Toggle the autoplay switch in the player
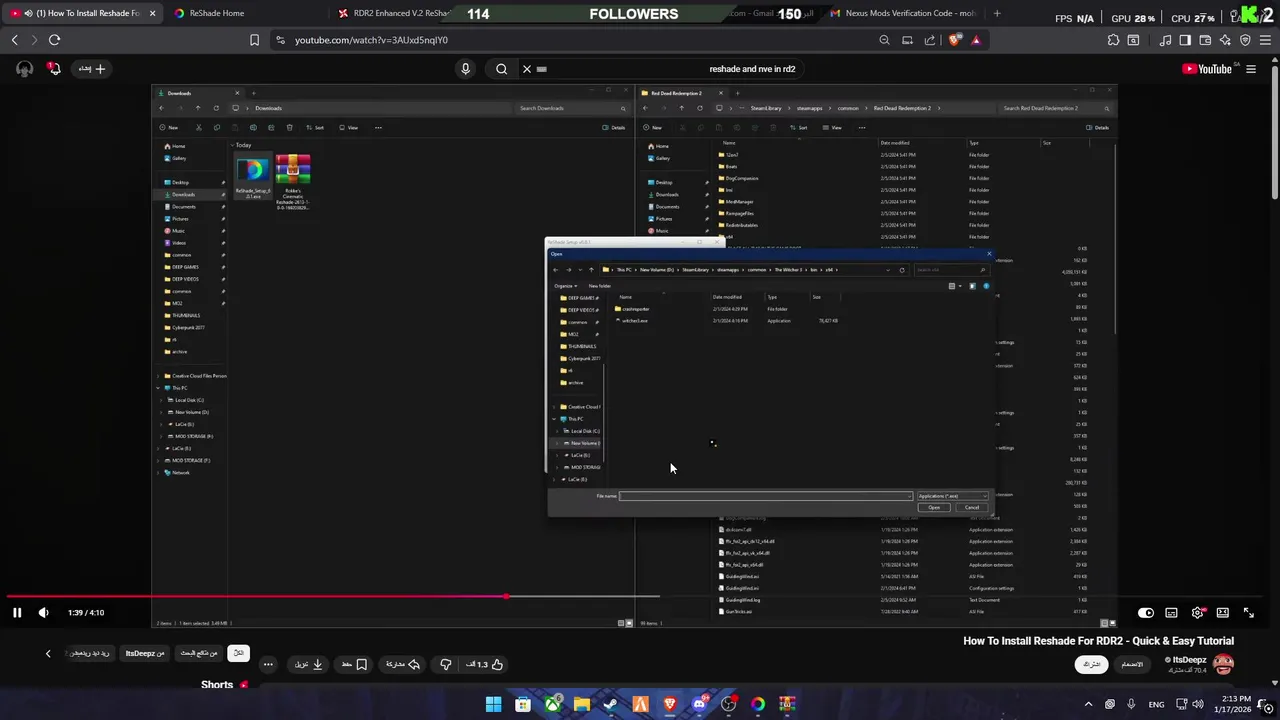The image size is (1280, 720). coord(1146,613)
